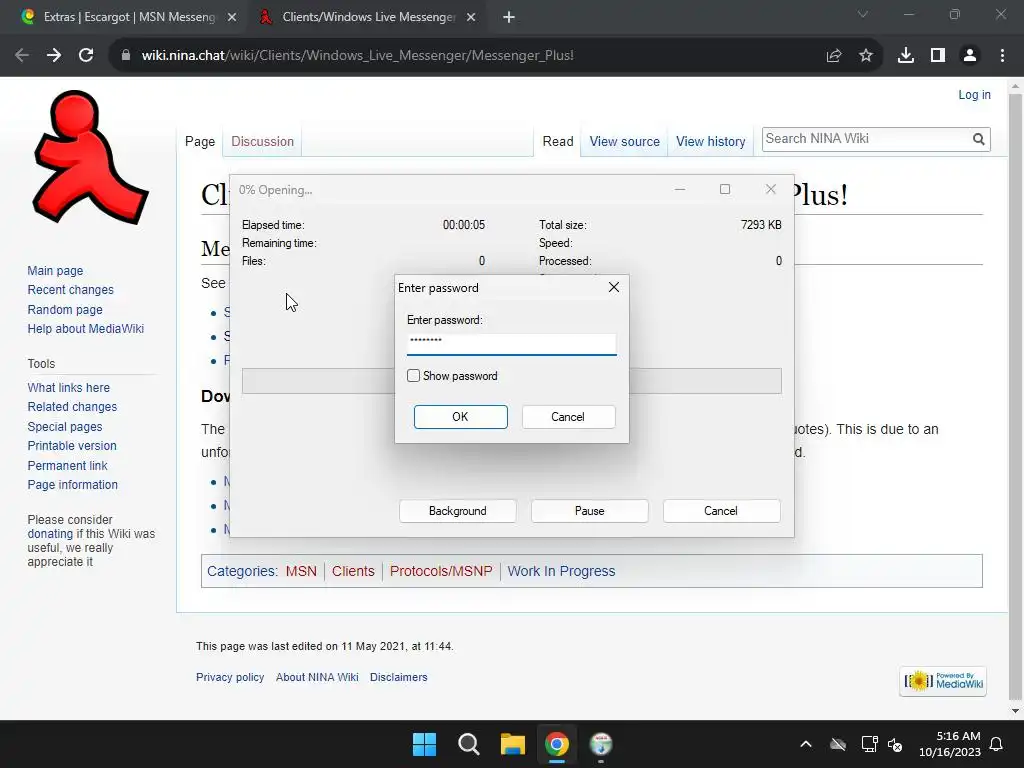Click Background button in extraction window
The image size is (1024, 768).
pyautogui.click(x=457, y=511)
